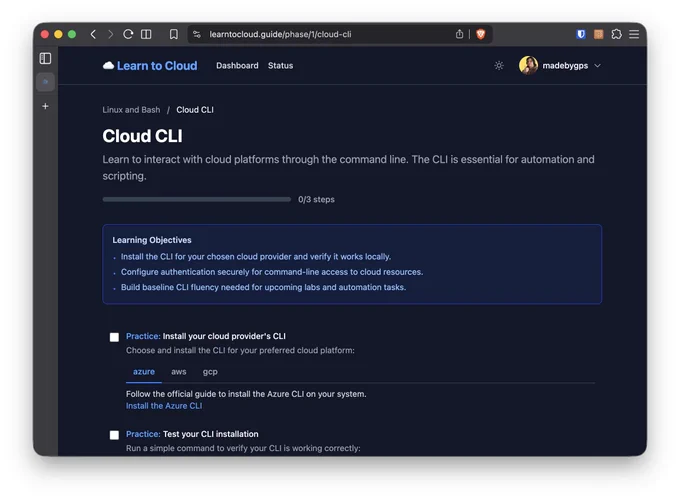Click the orange extension icon in the toolbar
680x500 pixels.
pyautogui.click(x=598, y=34)
